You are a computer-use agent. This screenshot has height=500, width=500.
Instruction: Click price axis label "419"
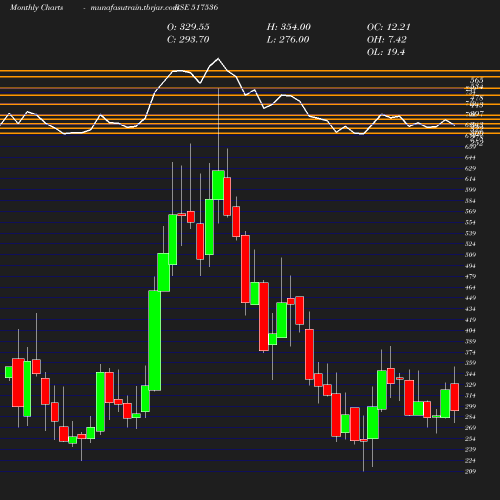click(470, 320)
